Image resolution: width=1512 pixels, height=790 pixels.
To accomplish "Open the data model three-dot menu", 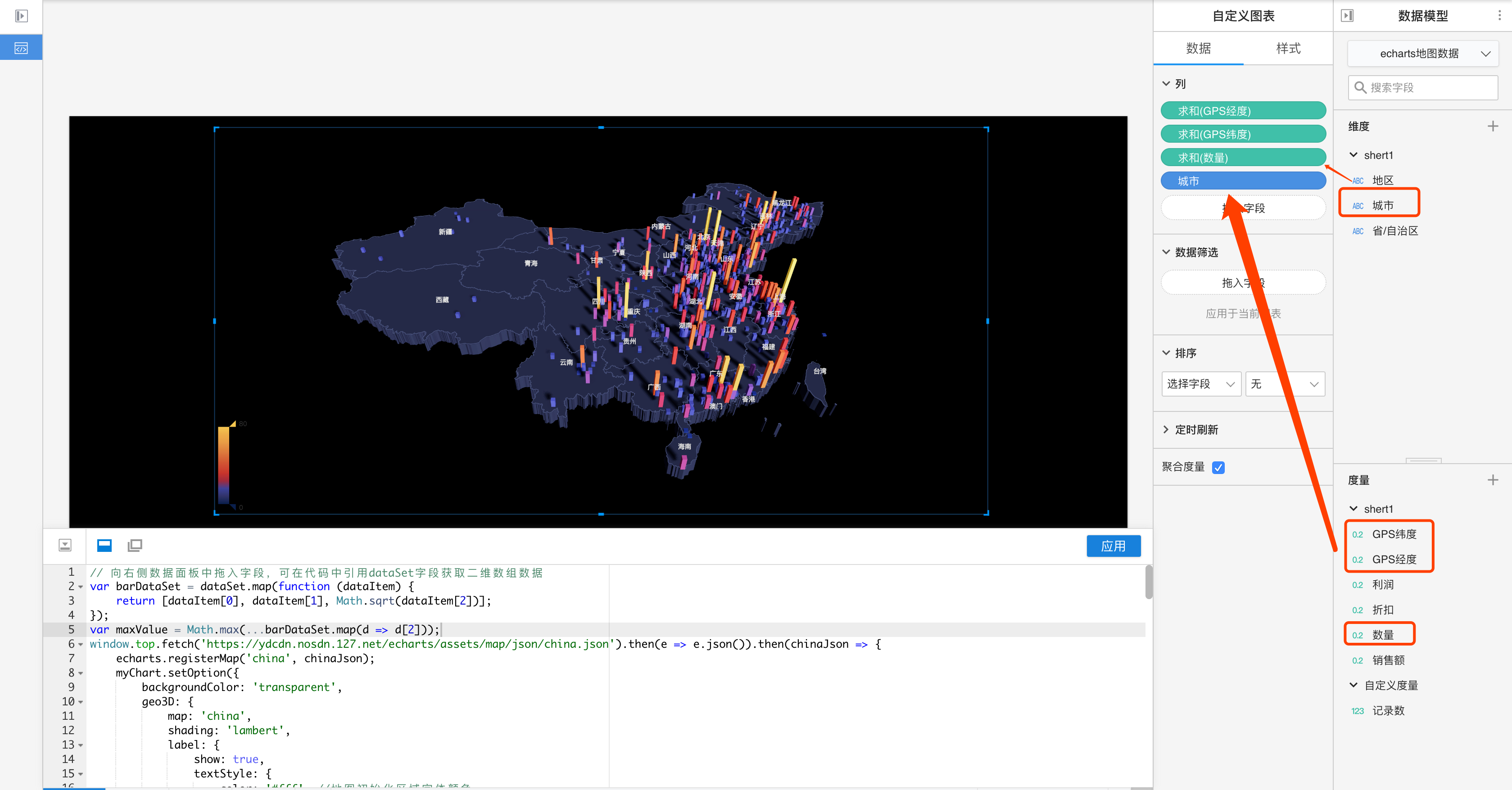I will click(1499, 16).
